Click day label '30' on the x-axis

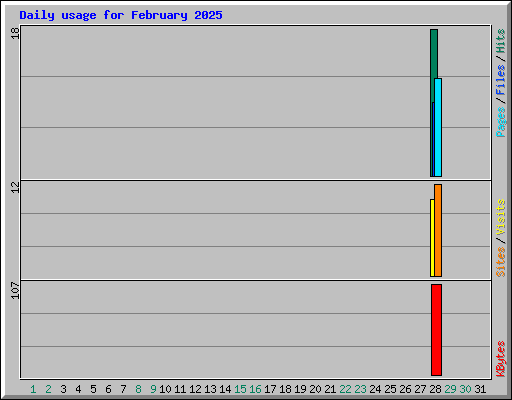pos(465,389)
